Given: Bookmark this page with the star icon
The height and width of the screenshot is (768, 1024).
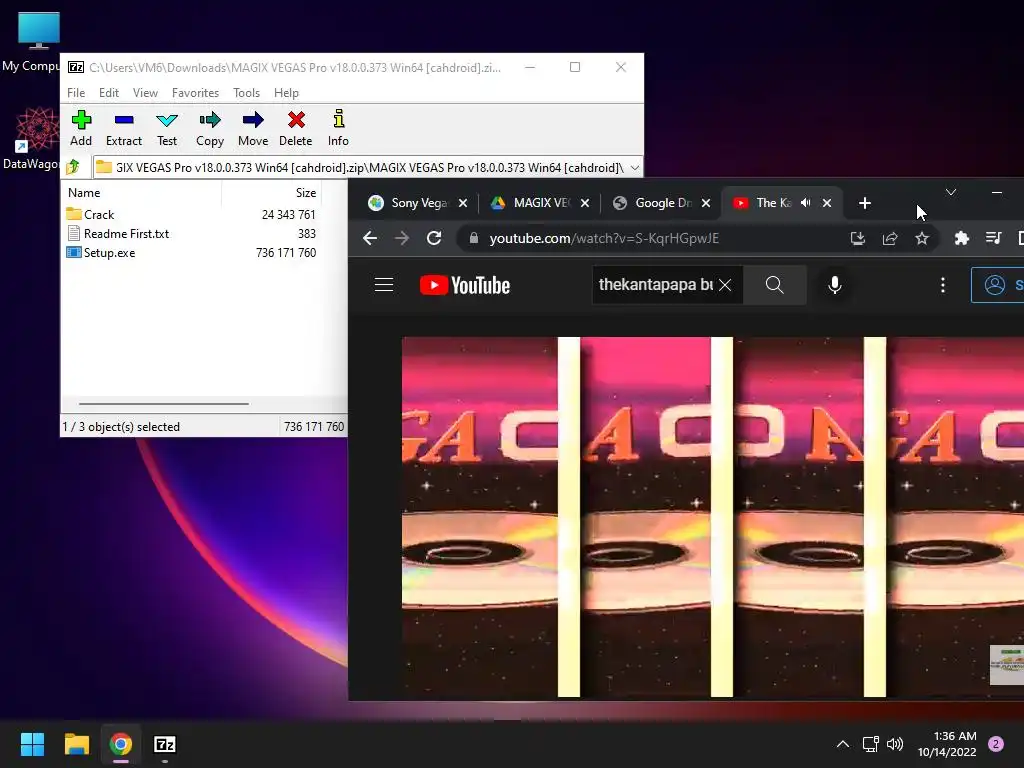Looking at the screenshot, I should click(921, 238).
